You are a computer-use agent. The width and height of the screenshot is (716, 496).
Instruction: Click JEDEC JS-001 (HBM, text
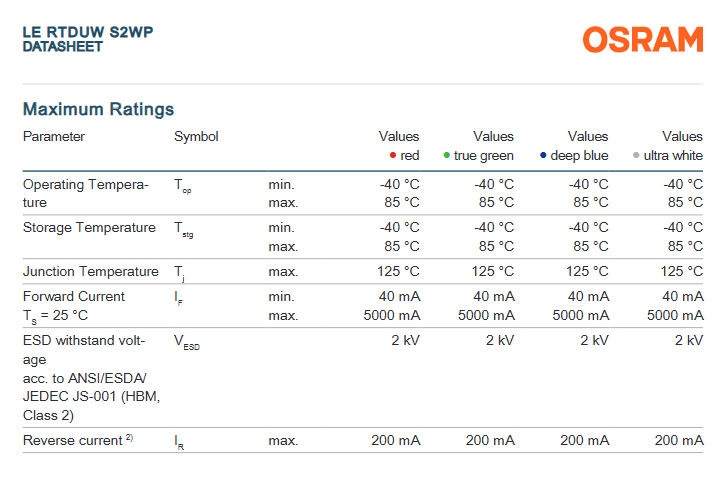pos(91,396)
